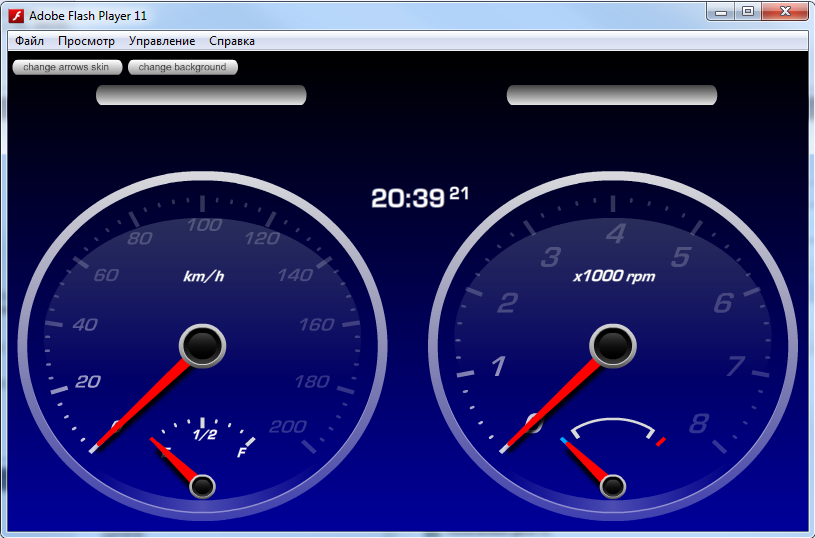Open the Просмотр menu

86,41
